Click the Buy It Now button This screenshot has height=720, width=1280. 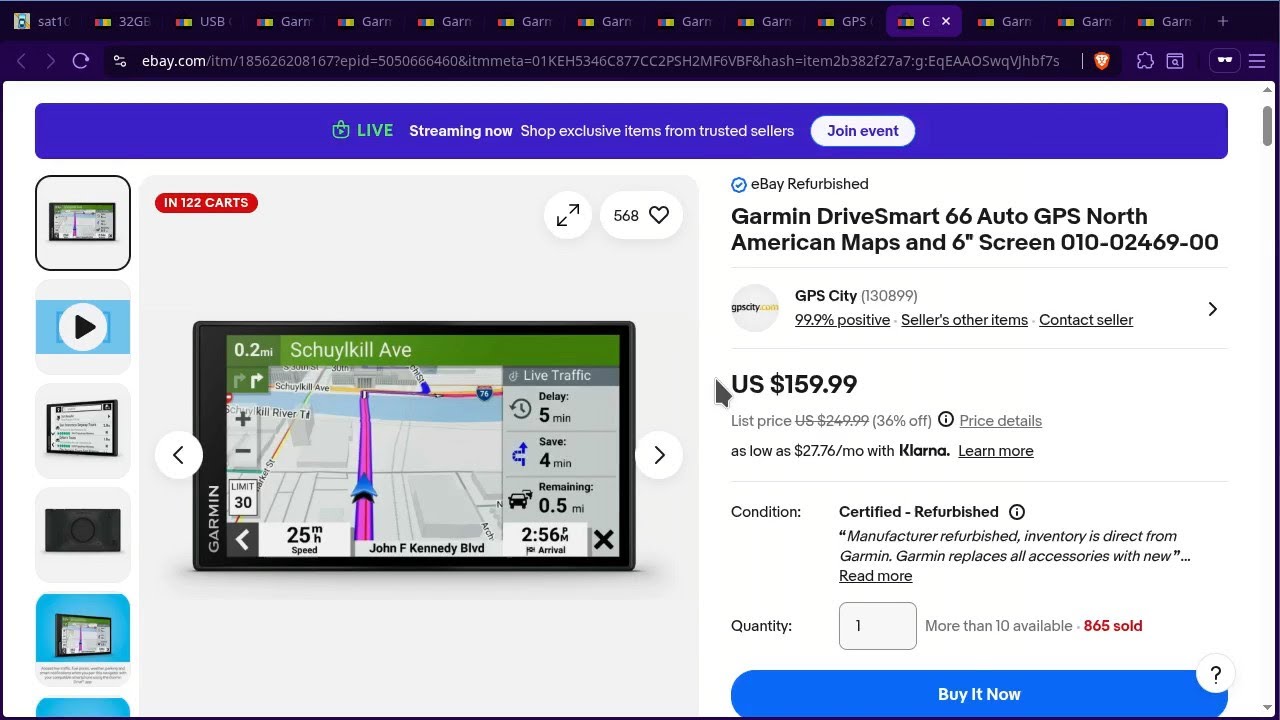click(x=979, y=694)
